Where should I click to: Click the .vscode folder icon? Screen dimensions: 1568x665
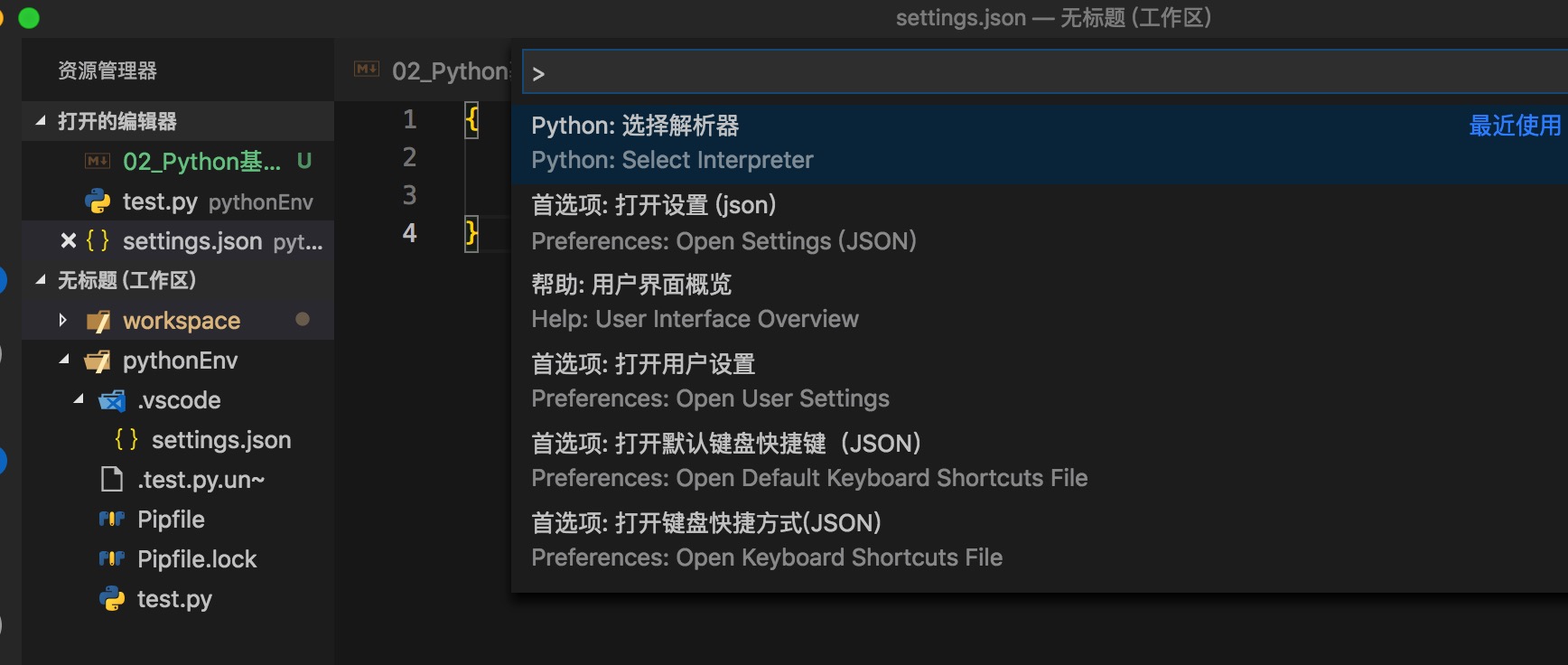(x=112, y=400)
